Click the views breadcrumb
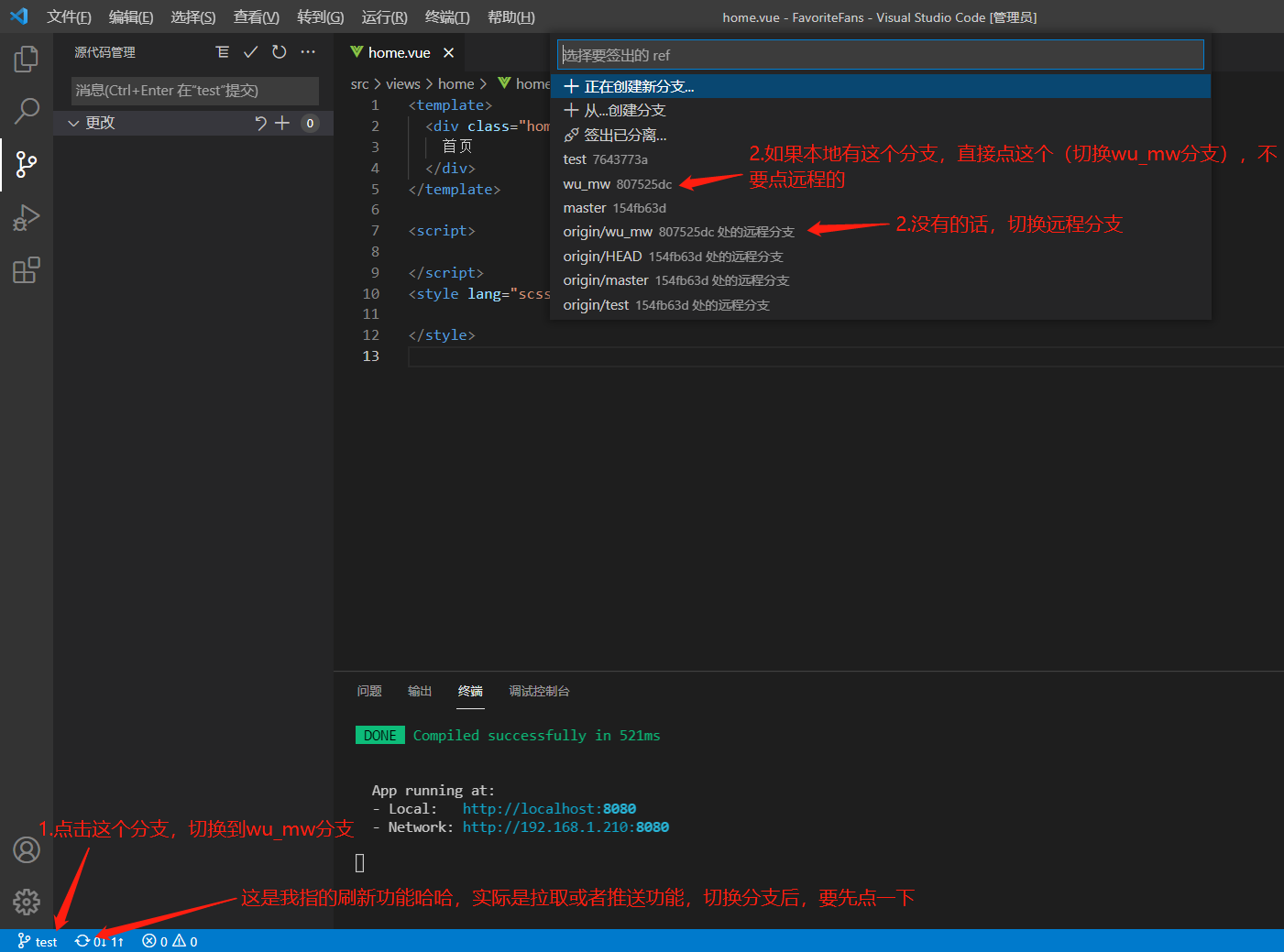Viewport: 1284px width, 952px height. point(403,84)
